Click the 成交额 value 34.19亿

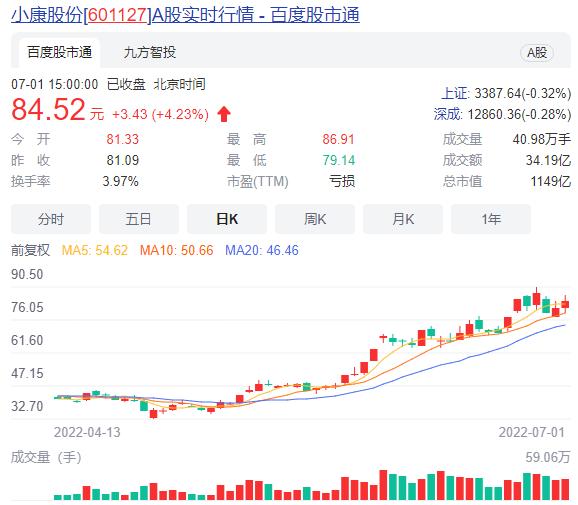[x=548, y=160]
